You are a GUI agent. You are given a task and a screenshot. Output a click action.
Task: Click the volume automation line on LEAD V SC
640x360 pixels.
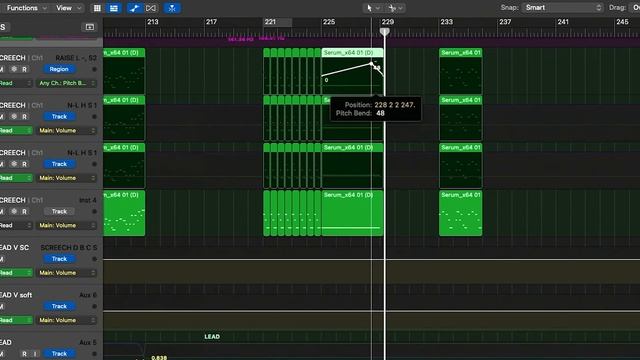[x=371, y=260]
